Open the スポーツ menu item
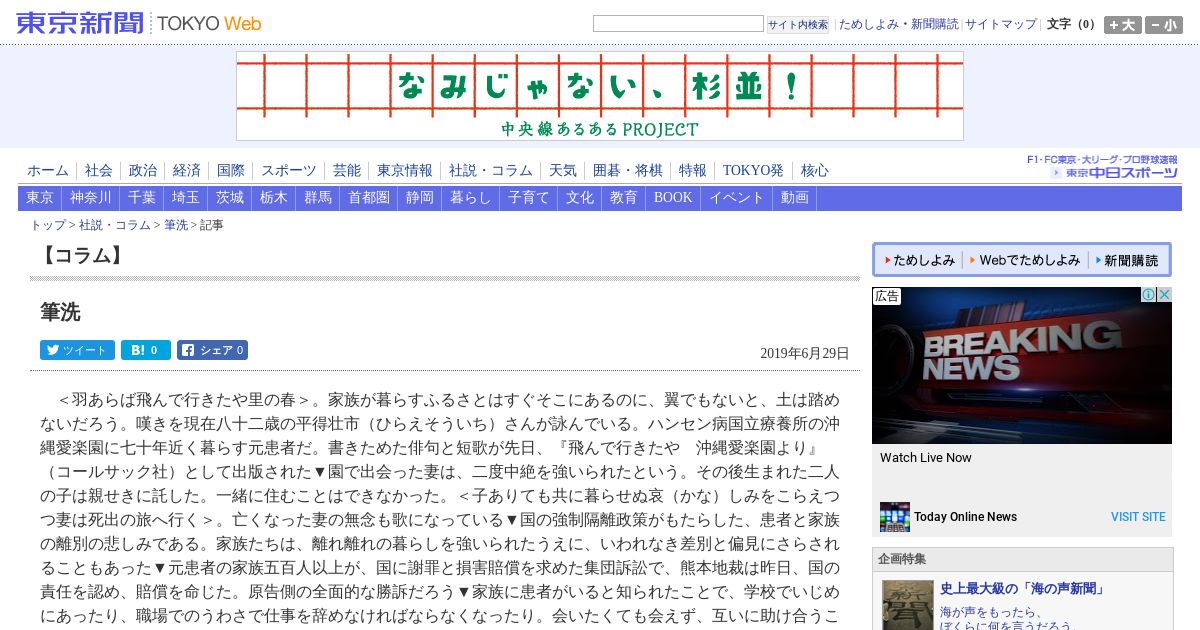 (289, 171)
